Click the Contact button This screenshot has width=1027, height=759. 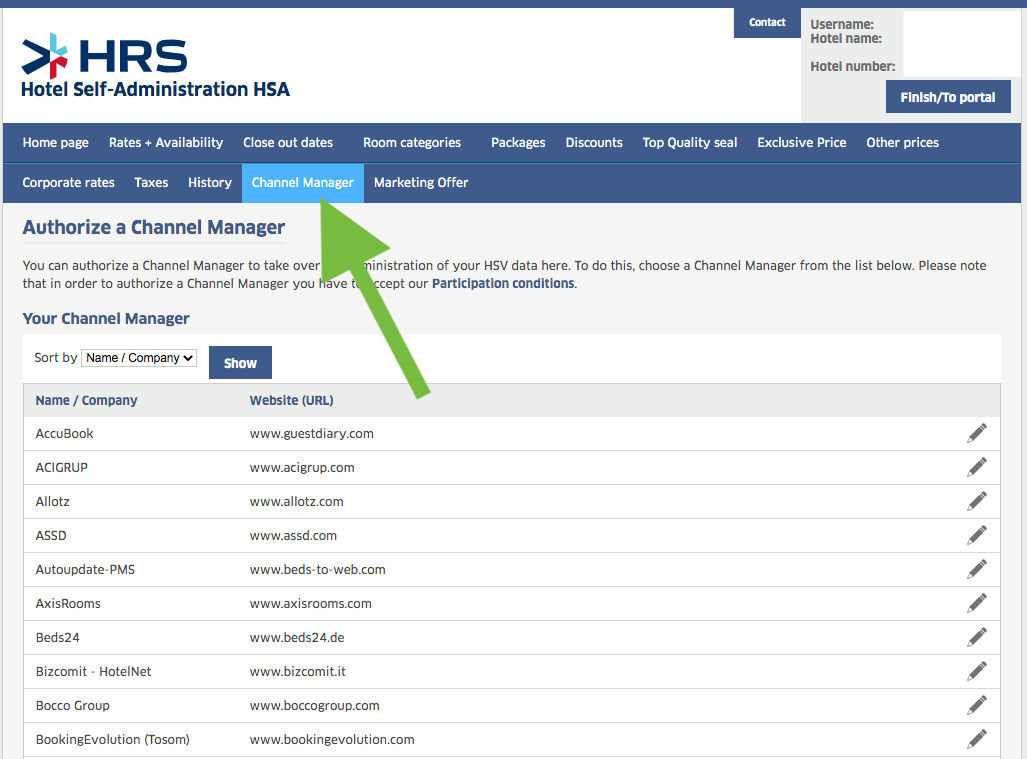pos(767,22)
